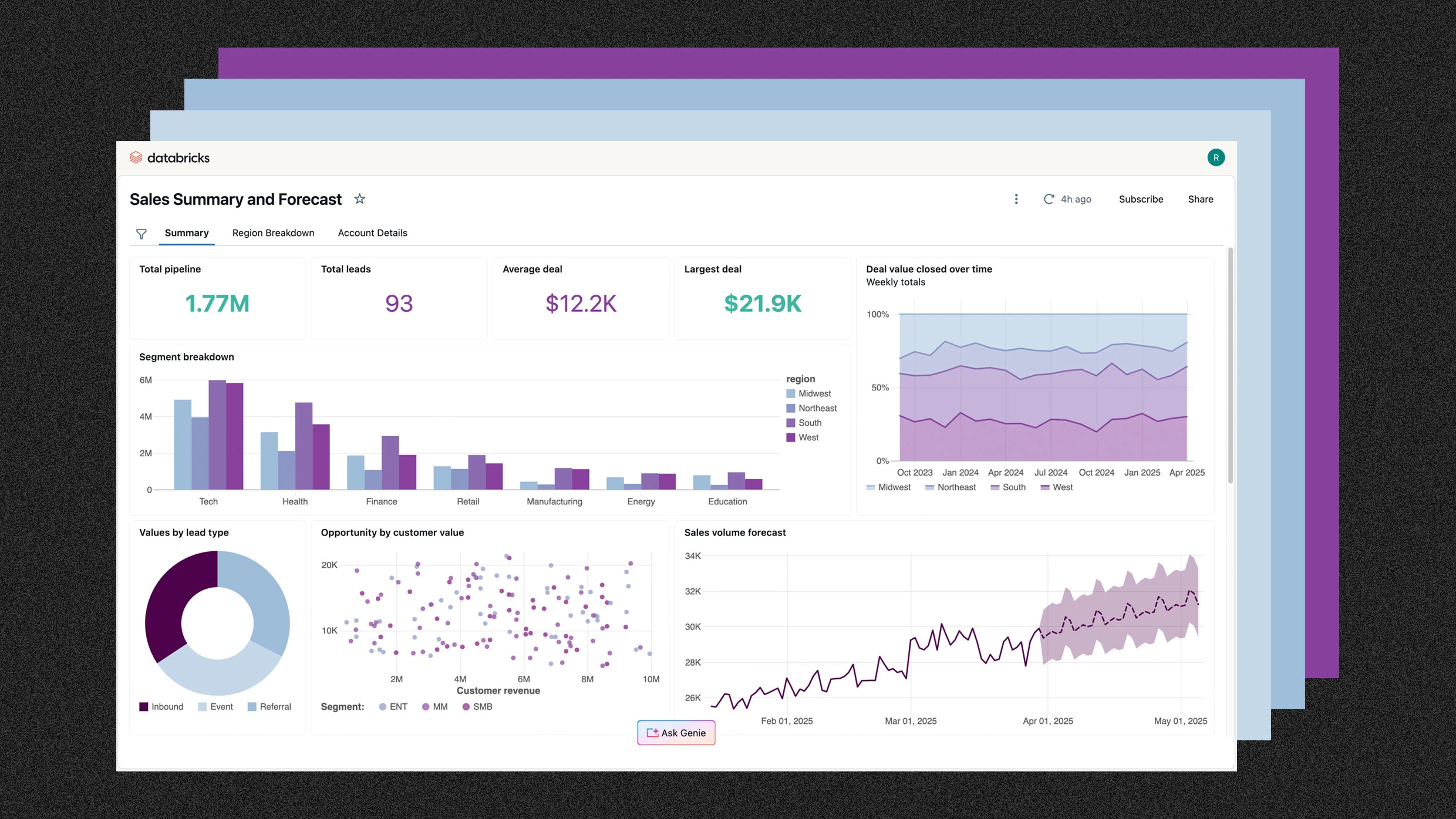Switch to the Region Breakdown tab
Image resolution: width=1456 pixels, height=819 pixels.
[273, 232]
